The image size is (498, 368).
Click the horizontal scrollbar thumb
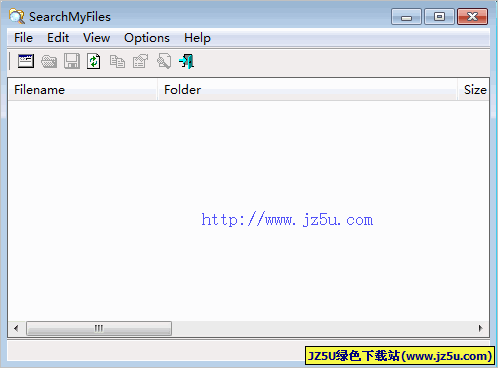99,328
